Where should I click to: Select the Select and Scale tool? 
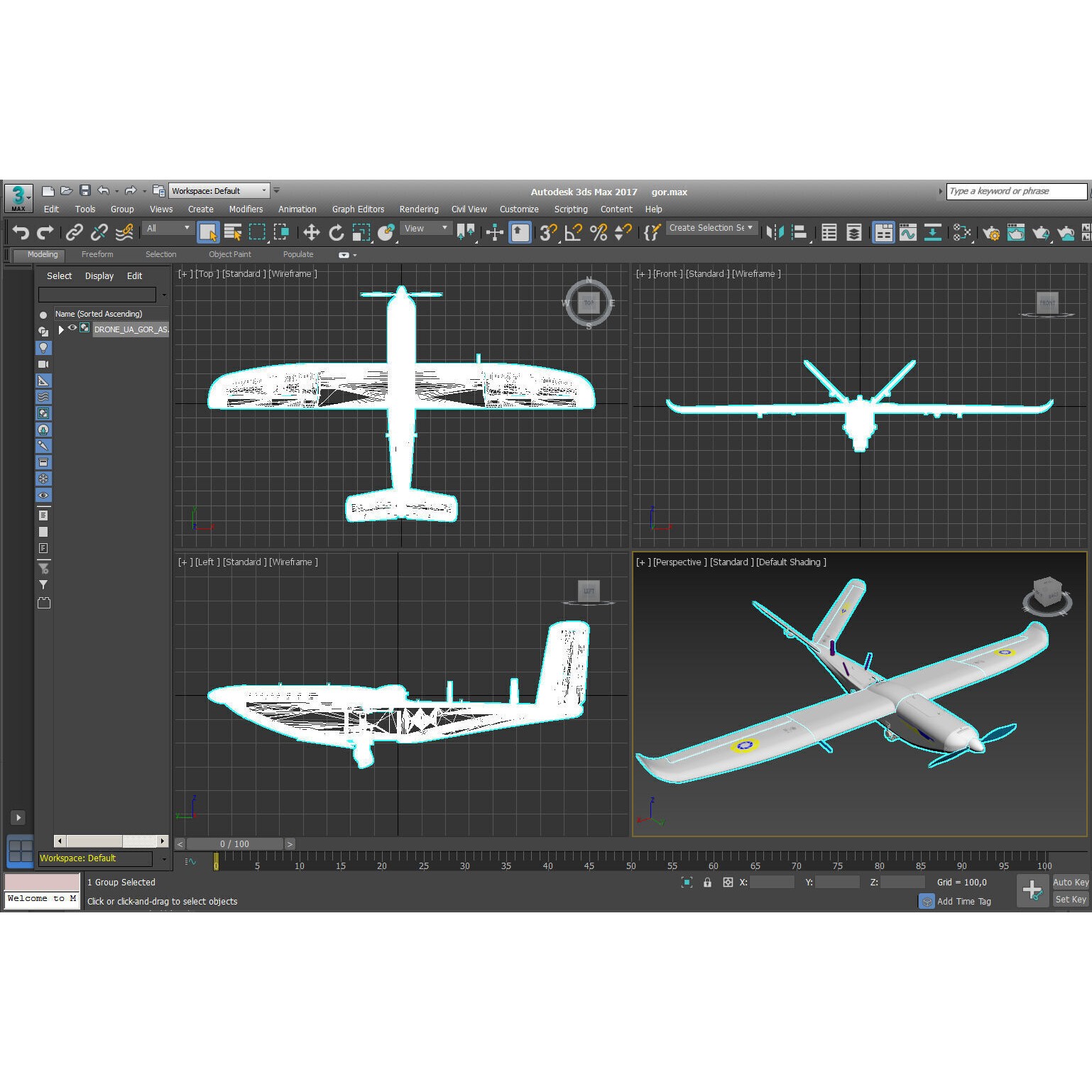click(361, 232)
